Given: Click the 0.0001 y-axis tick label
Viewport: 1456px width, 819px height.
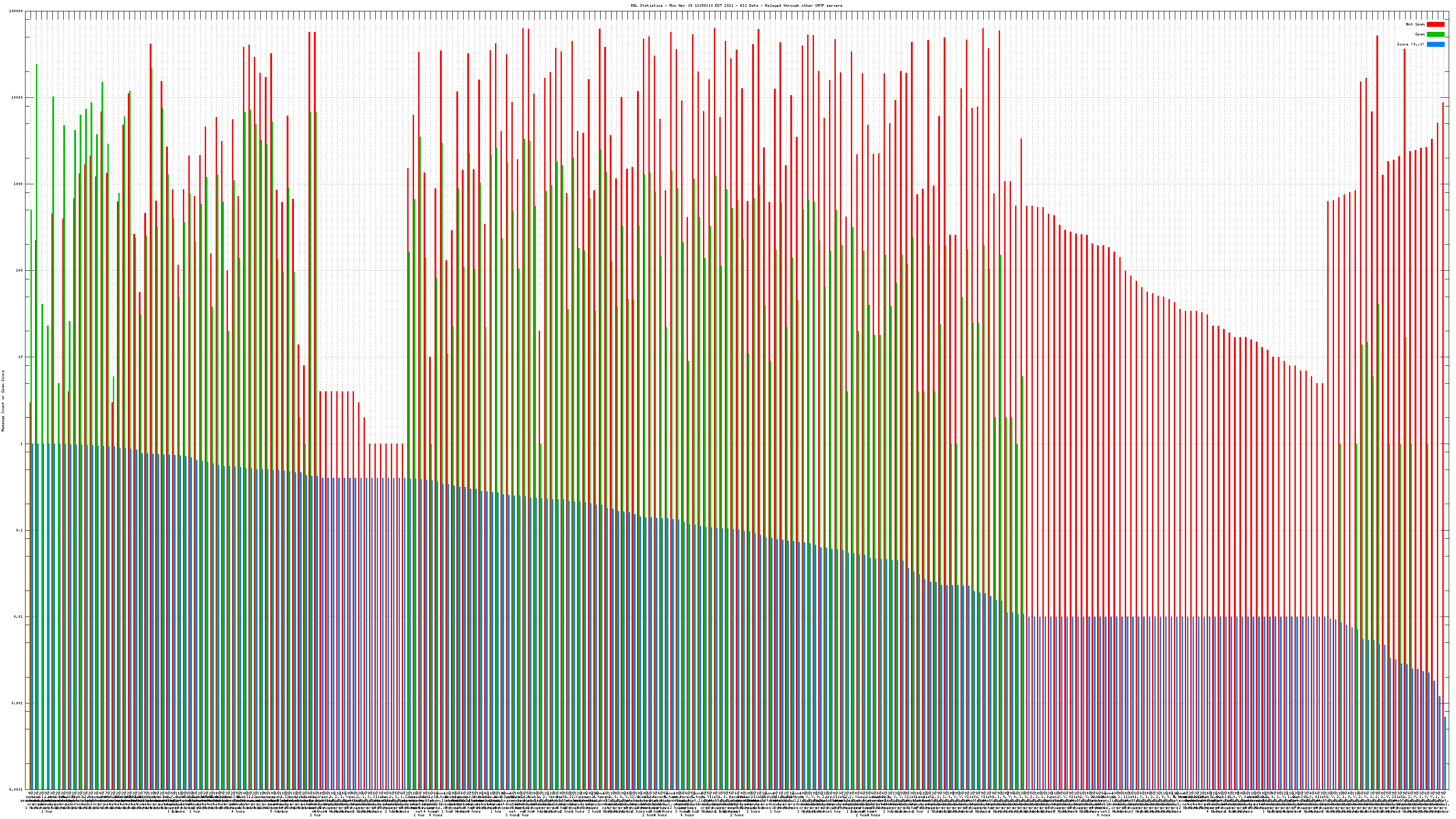Looking at the screenshot, I should click(16, 789).
